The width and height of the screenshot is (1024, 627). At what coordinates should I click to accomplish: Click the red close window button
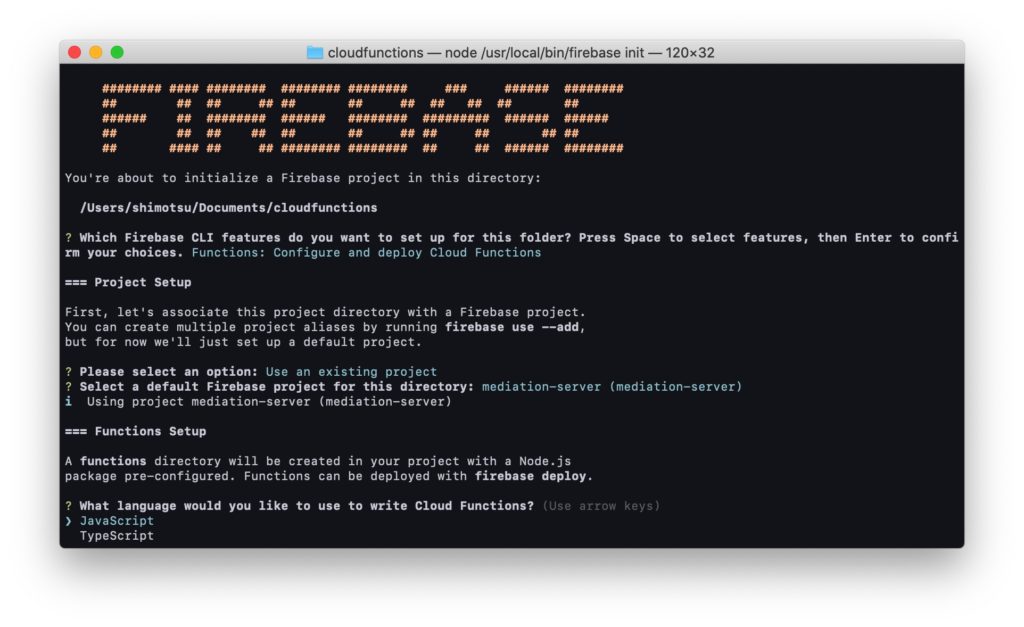[x=74, y=52]
